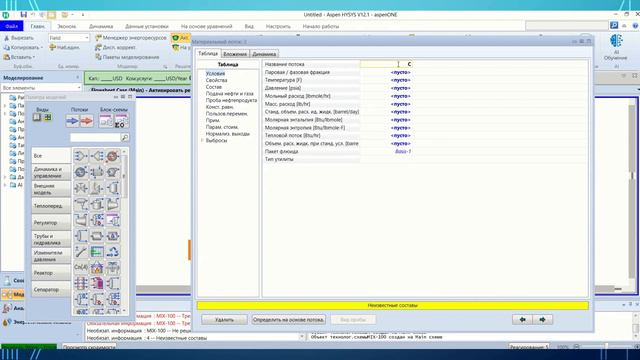
Task: Switch to Данные установки ribbon tab
Action: point(147,26)
